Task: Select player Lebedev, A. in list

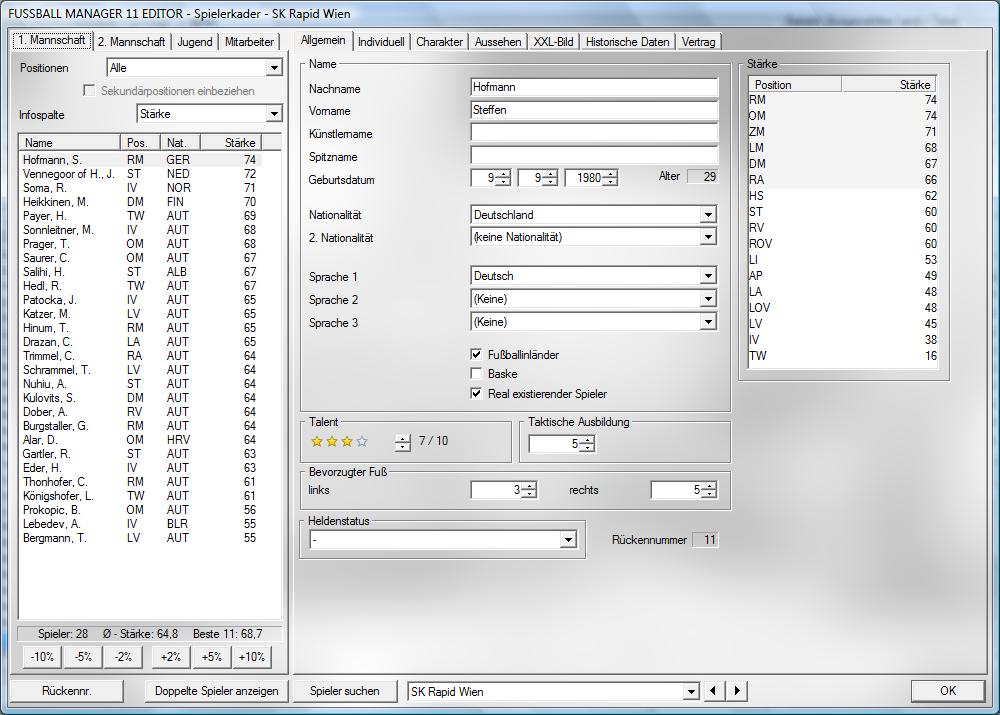Action: point(140,524)
